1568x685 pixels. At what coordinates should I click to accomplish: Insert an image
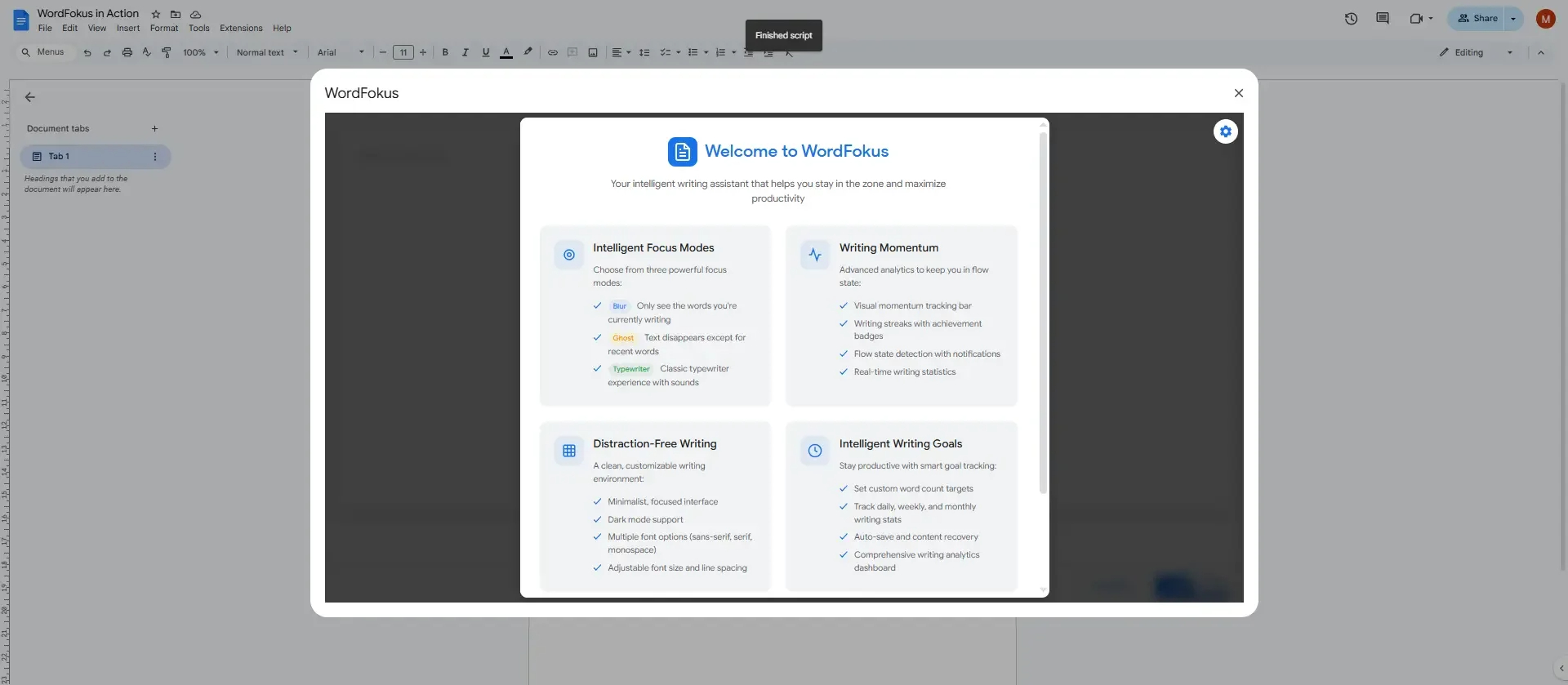click(x=593, y=52)
